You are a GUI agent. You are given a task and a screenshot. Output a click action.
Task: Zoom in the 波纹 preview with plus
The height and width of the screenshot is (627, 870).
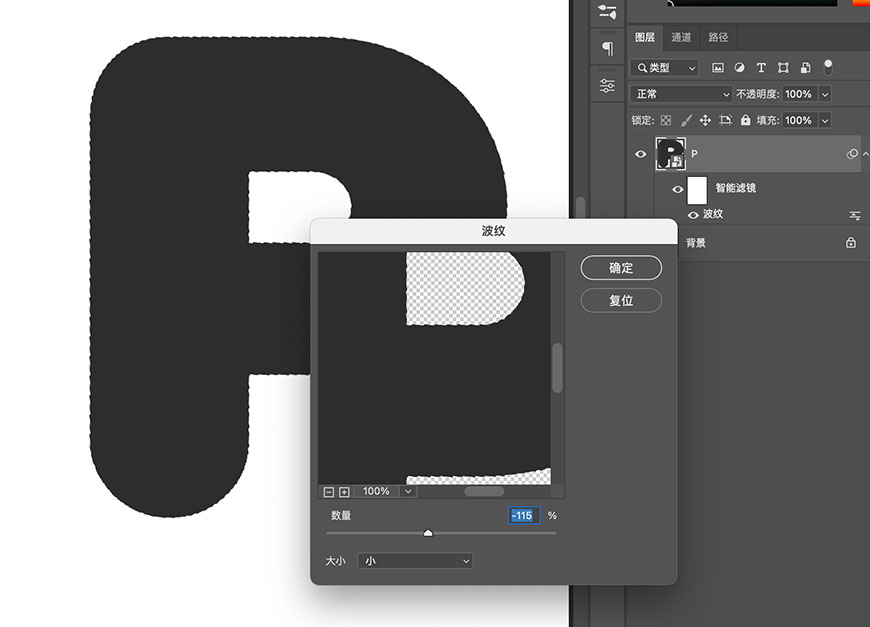pos(344,492)
